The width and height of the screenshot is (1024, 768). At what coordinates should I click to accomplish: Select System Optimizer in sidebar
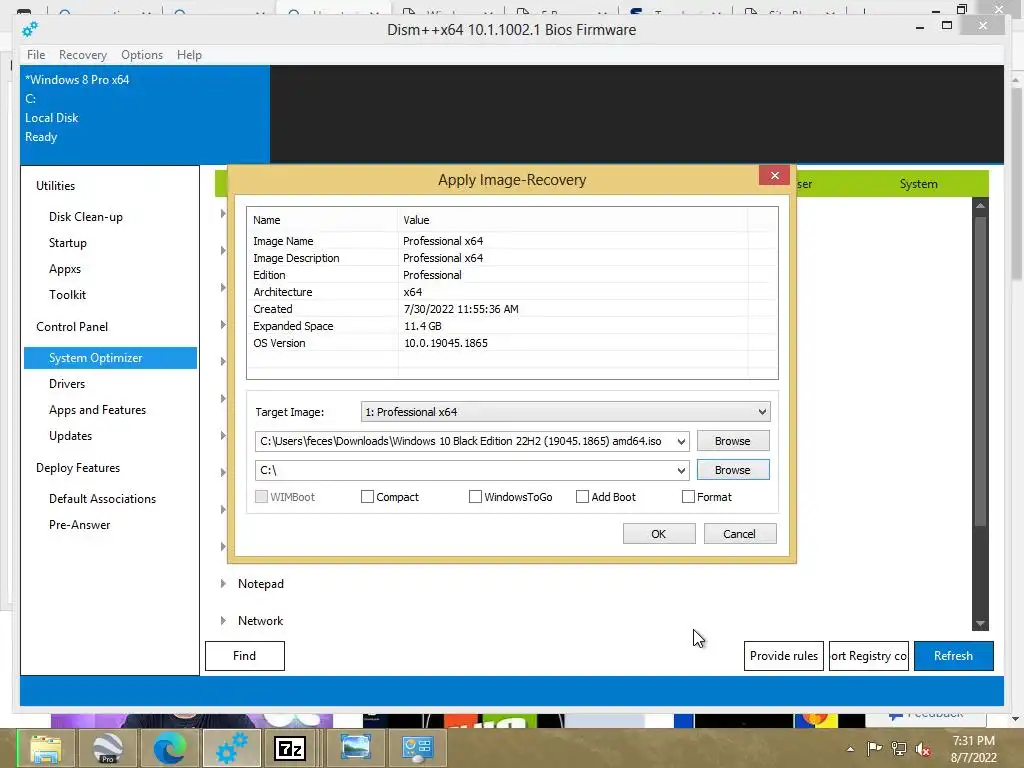point(110,358)
